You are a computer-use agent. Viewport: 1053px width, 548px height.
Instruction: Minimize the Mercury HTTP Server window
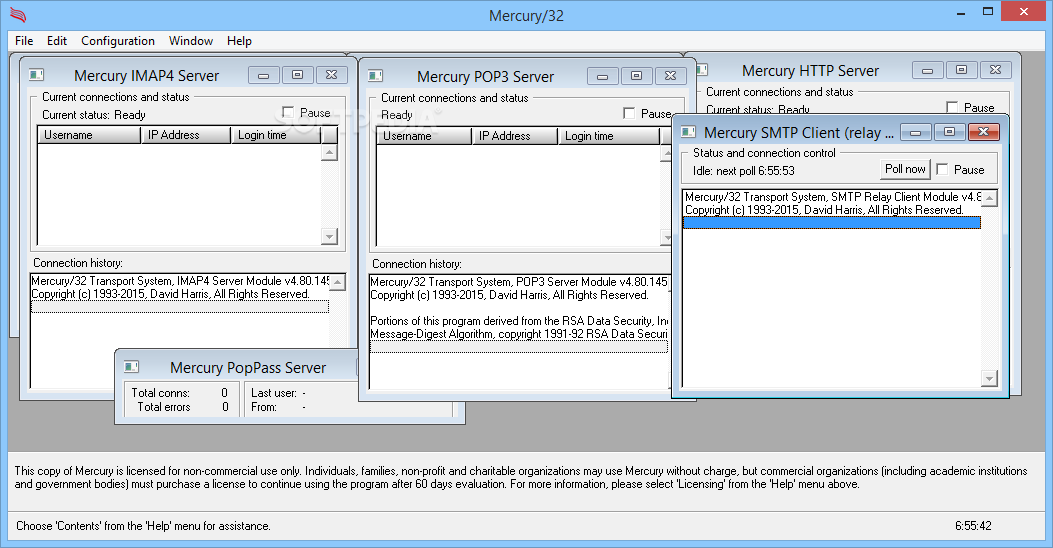(927, 70)
